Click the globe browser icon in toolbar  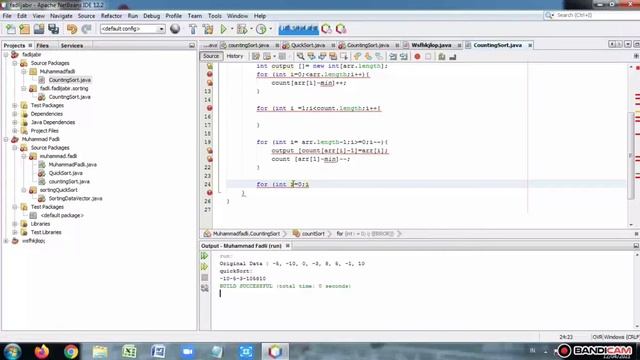point(175,29)
